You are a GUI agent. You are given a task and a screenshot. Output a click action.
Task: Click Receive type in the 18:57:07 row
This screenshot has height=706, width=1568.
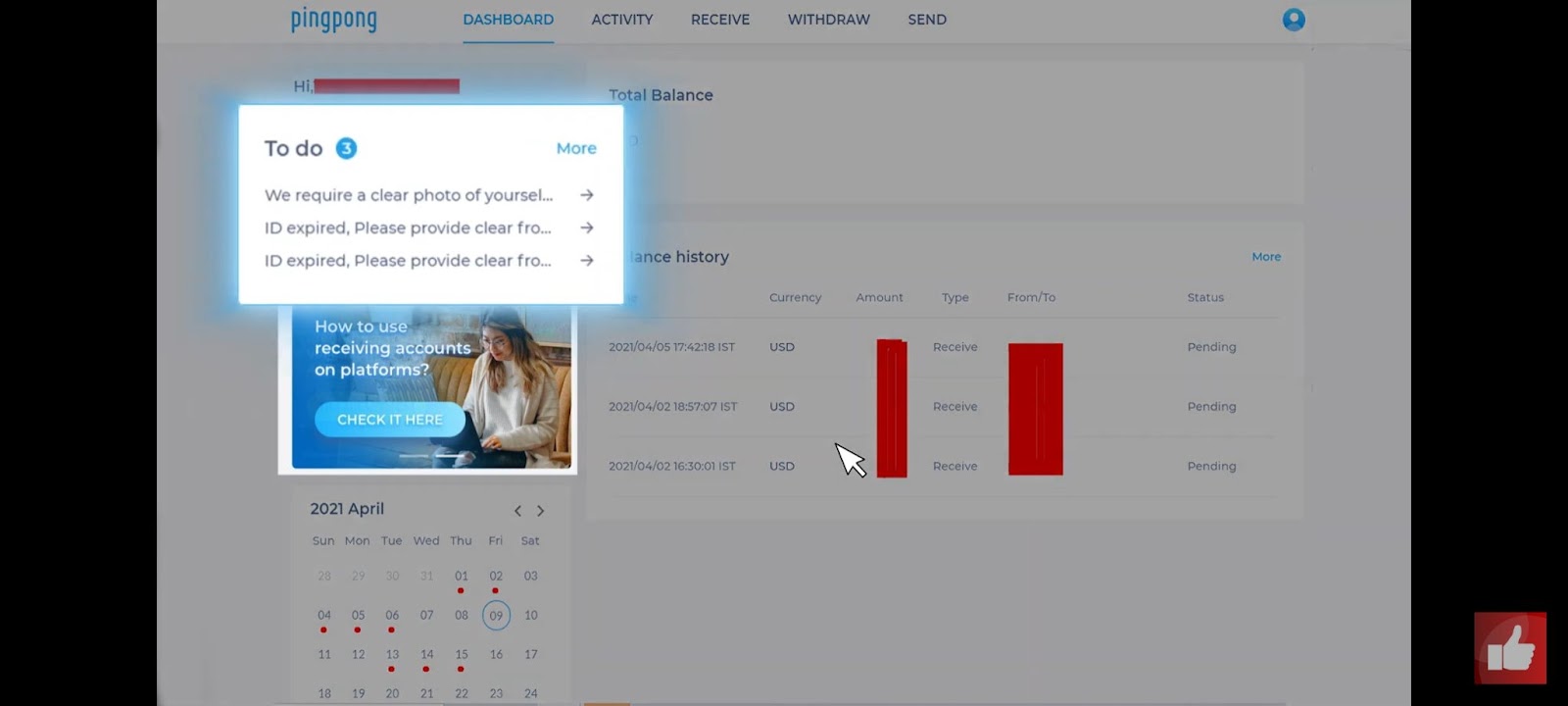click(955, 407)
